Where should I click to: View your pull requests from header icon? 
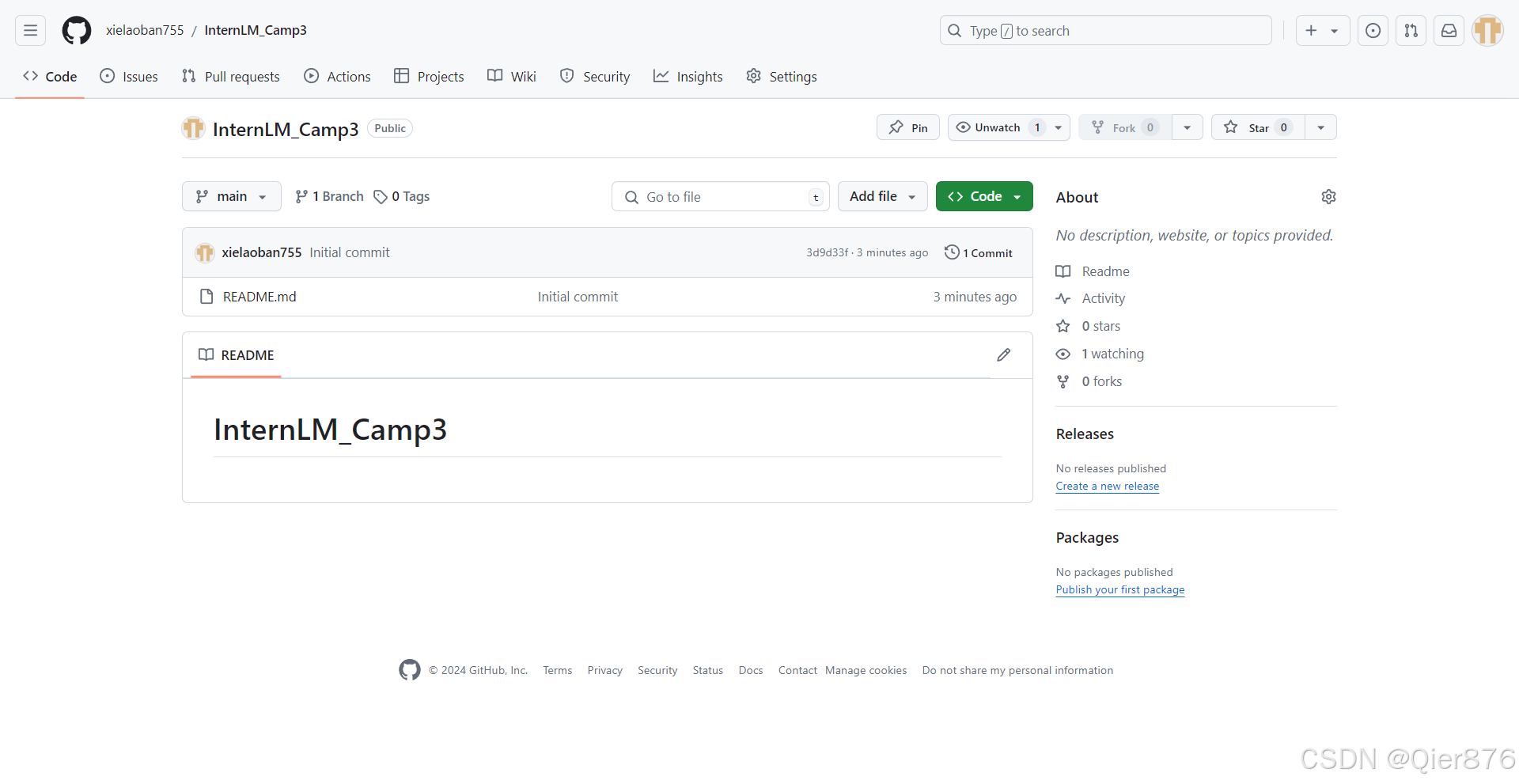coord(1411,31)
